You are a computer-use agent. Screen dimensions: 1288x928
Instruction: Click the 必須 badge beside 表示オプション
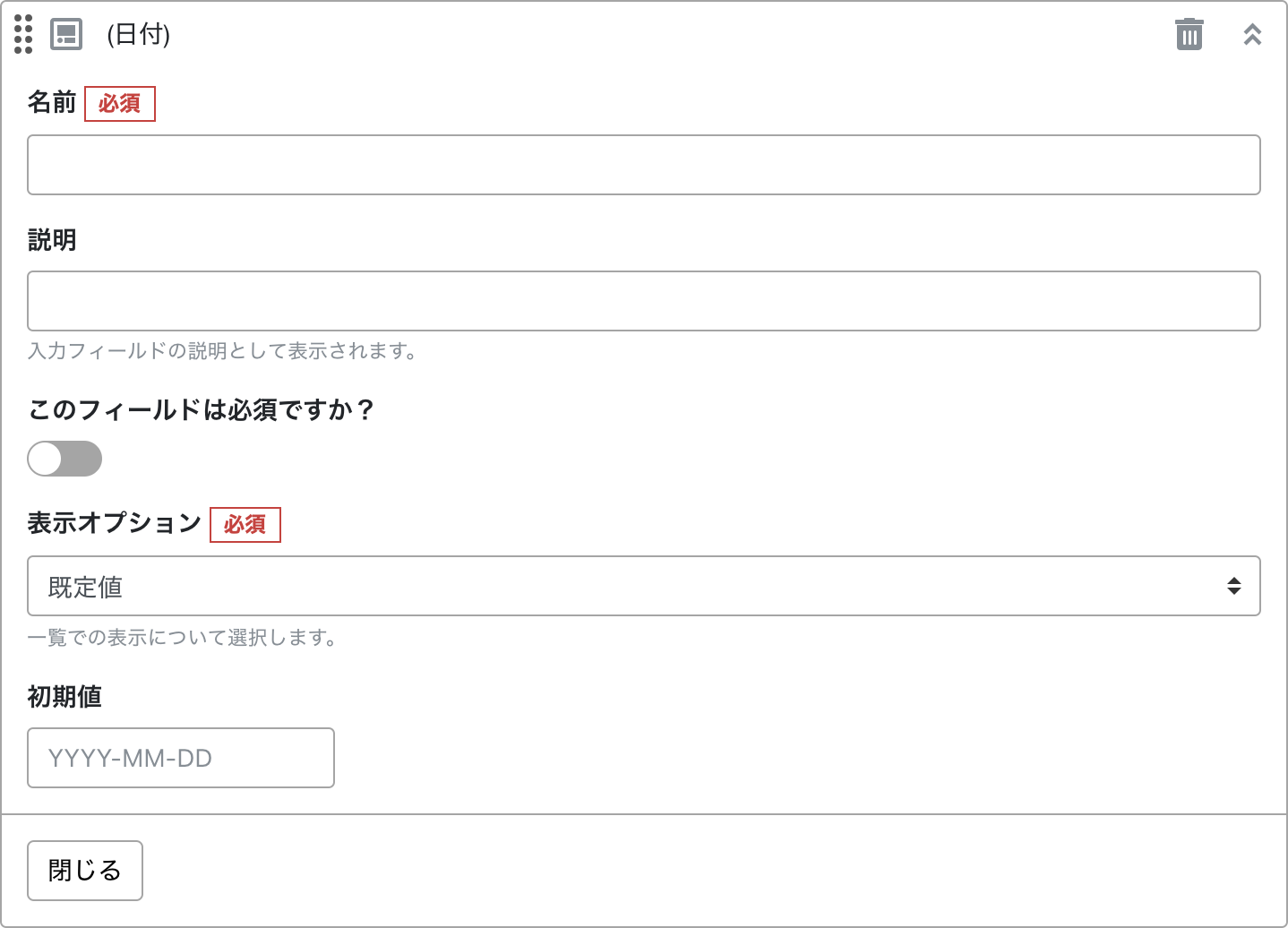pos(245,525)
